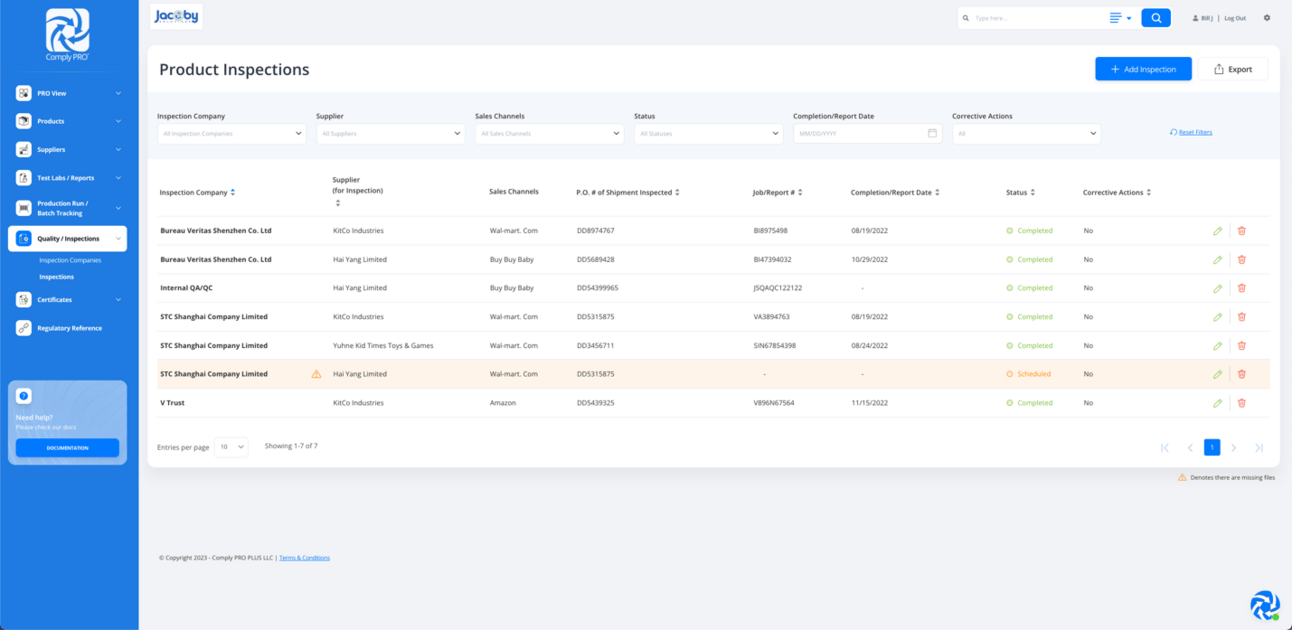The image size is (1292, 630).
Task: Select page 1 in pagination
Action: 1212,448
